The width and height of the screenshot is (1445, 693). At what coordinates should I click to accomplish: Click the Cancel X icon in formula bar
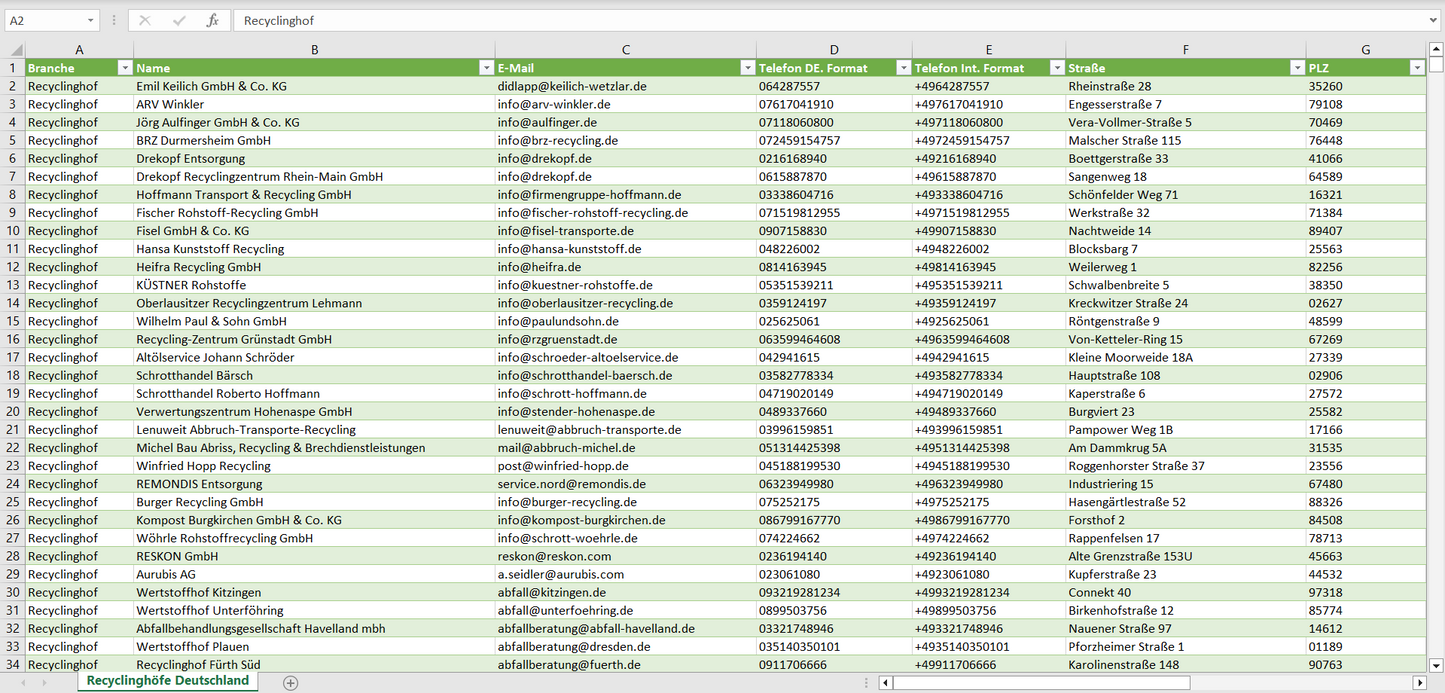click(145, 20)
